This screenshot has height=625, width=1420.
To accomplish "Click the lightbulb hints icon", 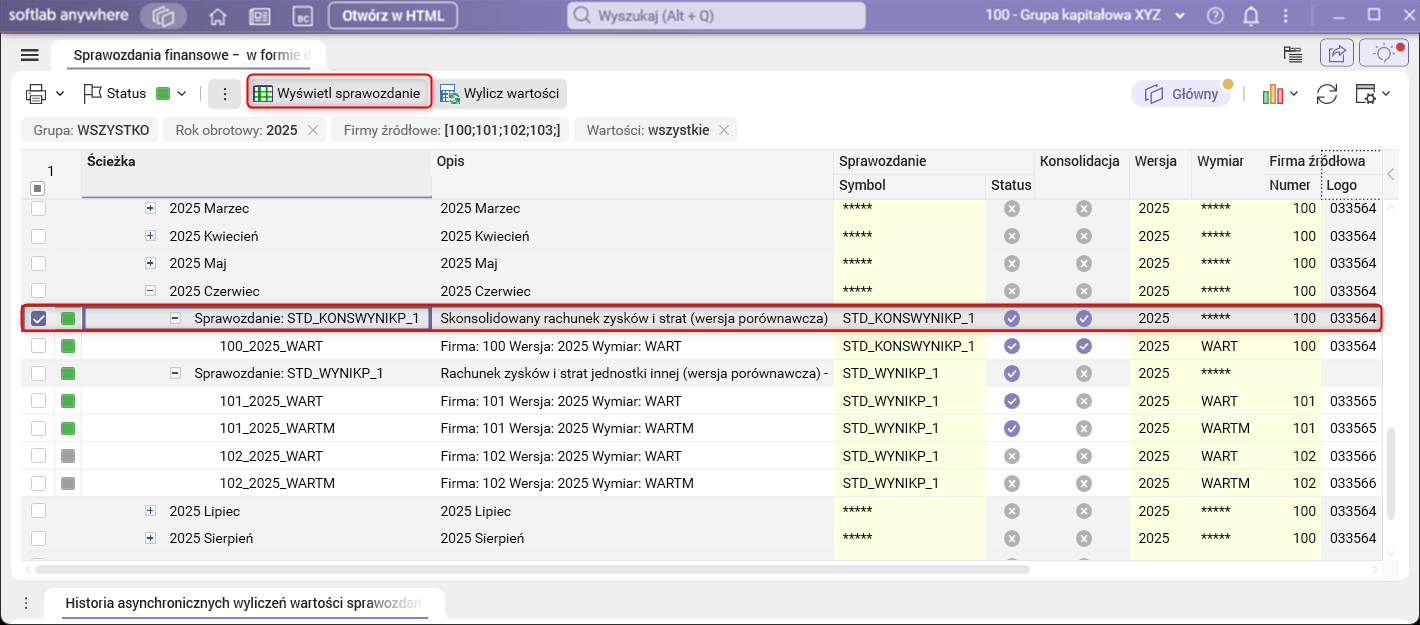I will point(1384,54).
